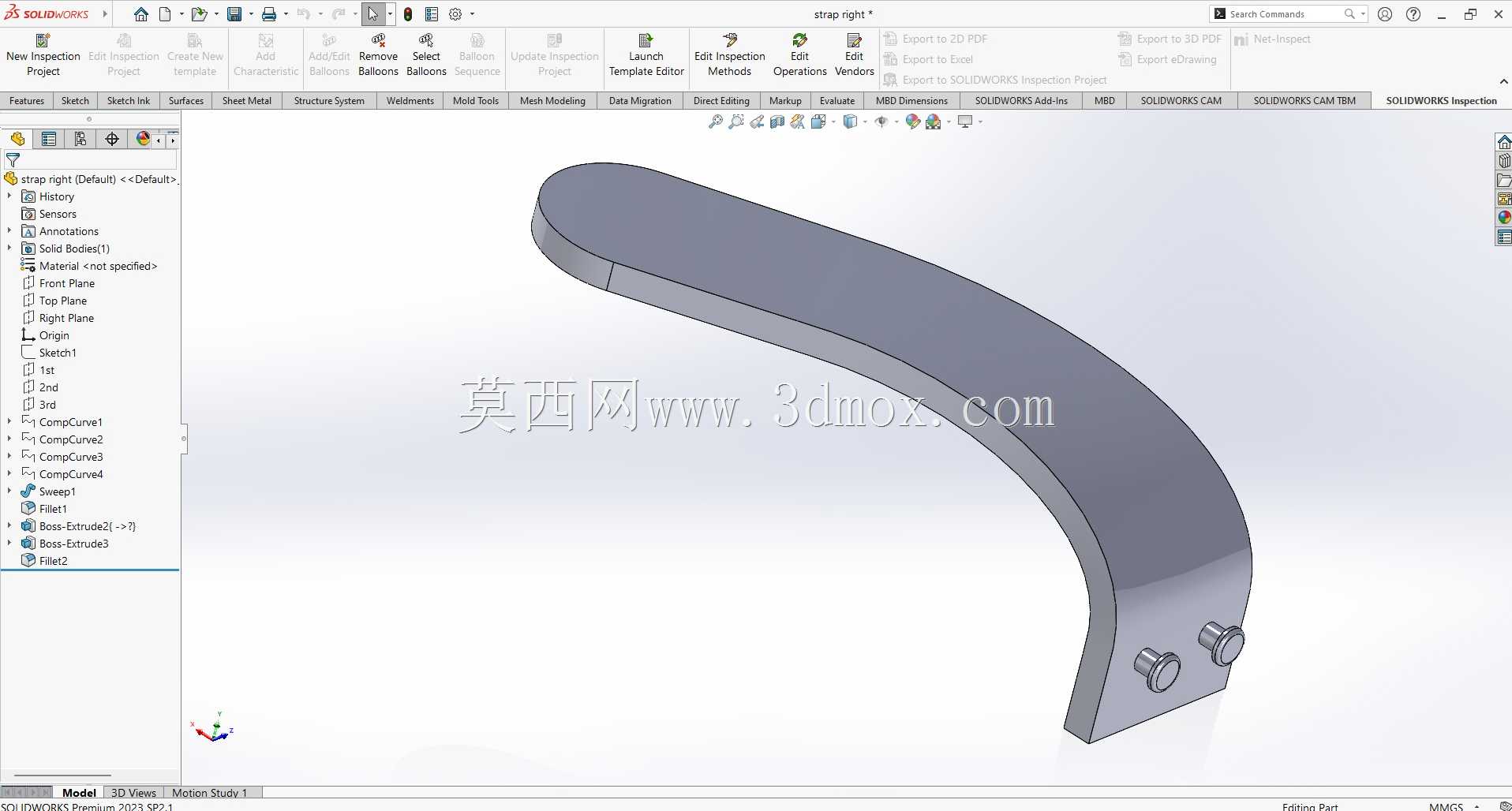Click Edit Vendors button
Screen dimensions: 1512x811
[x=855, y=55]
